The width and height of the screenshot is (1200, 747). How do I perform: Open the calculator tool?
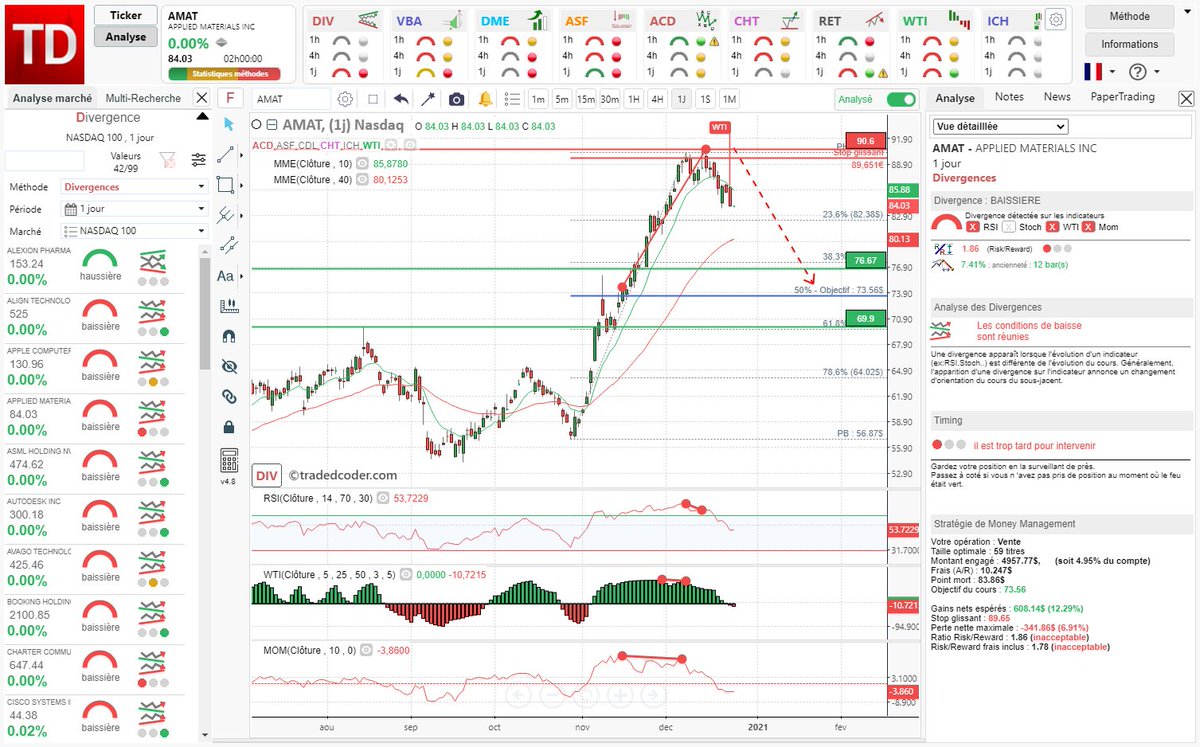click(x=228, y=461)
